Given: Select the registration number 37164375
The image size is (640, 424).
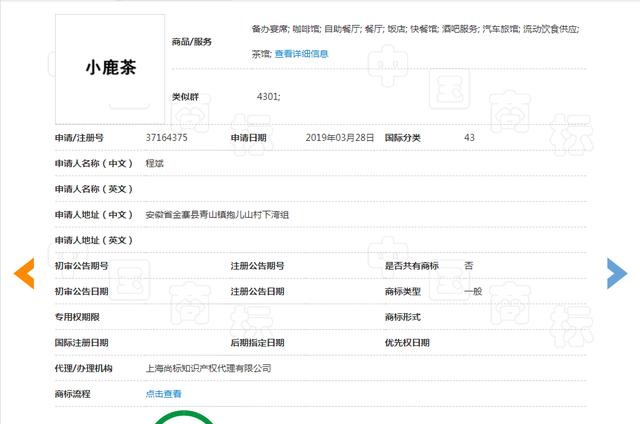Looking at the screenshot, I should (x=167, y=138).
